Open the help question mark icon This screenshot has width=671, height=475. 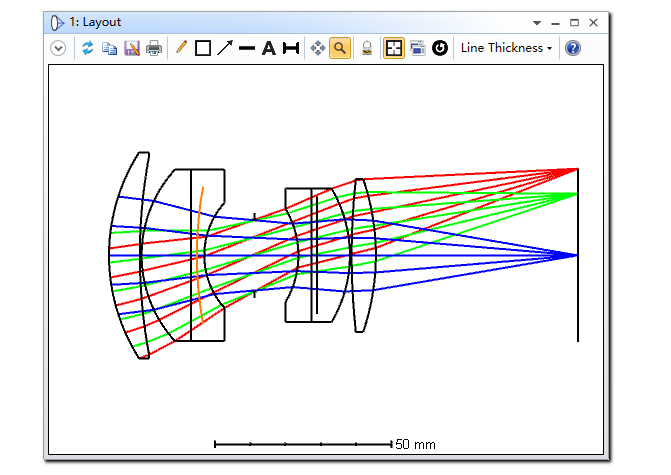573,48
